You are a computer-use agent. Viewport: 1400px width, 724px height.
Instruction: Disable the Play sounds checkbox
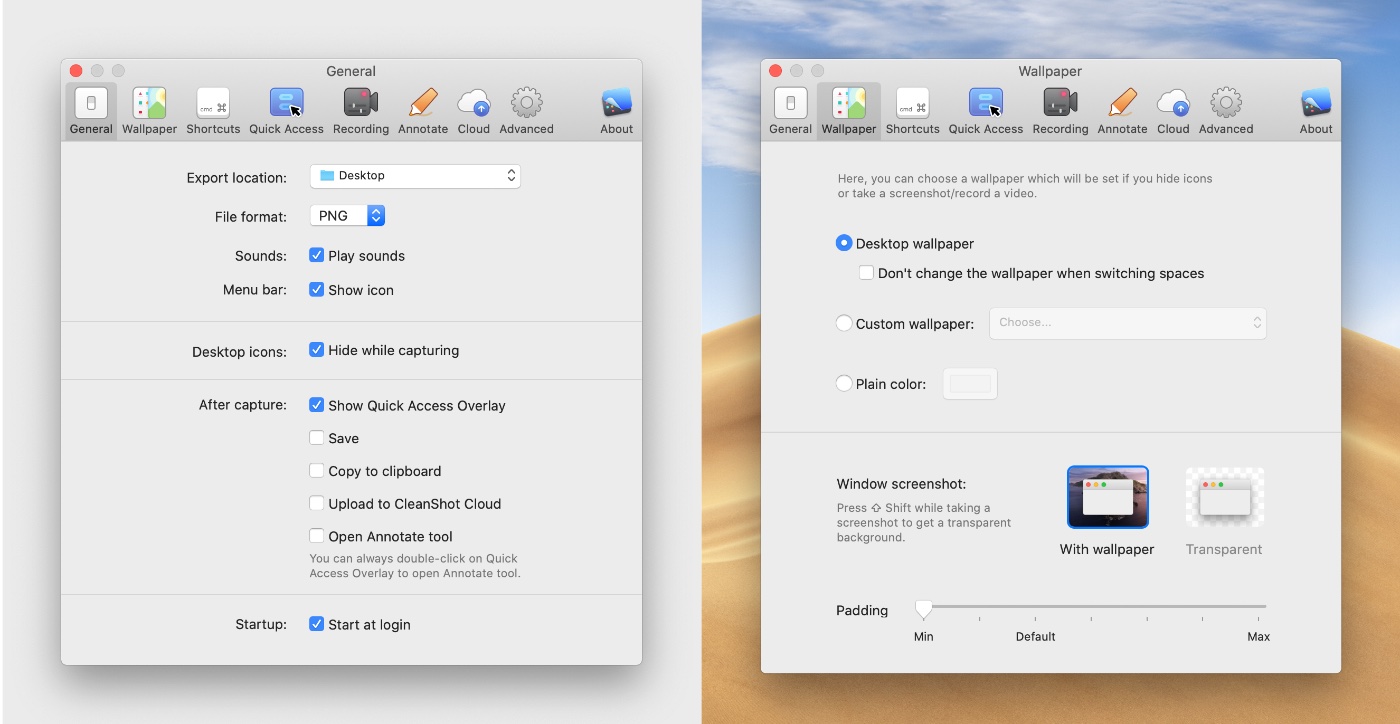coord(317,255)
